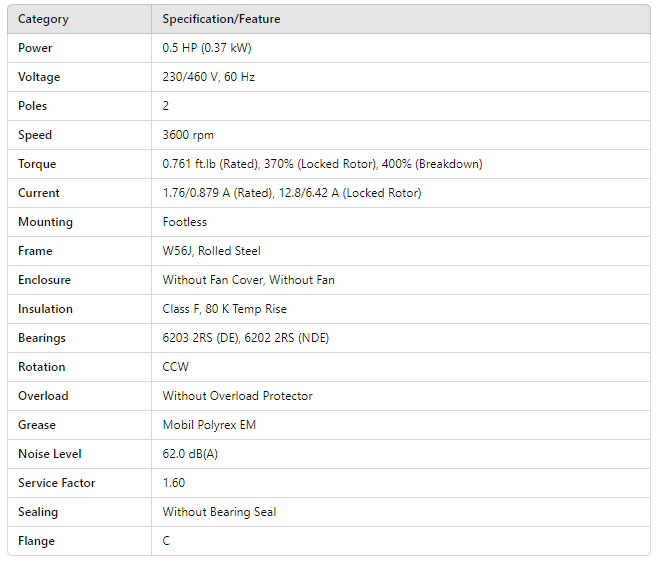The width and height of the screenshot is (660, 561).
Task: Click the Specification/Feature column header
Action: pos(221,19)
